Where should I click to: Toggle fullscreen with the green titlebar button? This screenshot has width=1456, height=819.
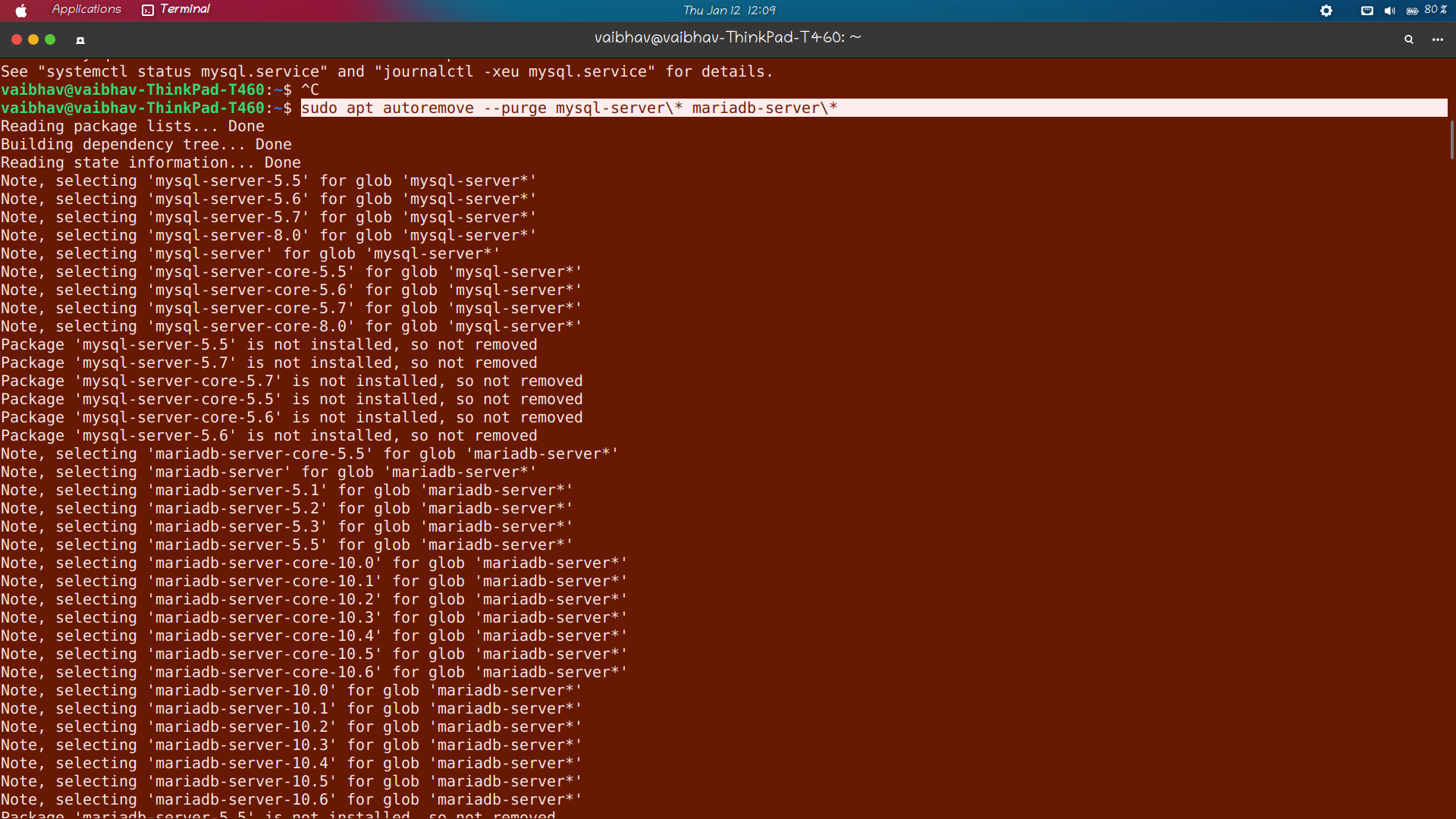(x=50, y=39)
